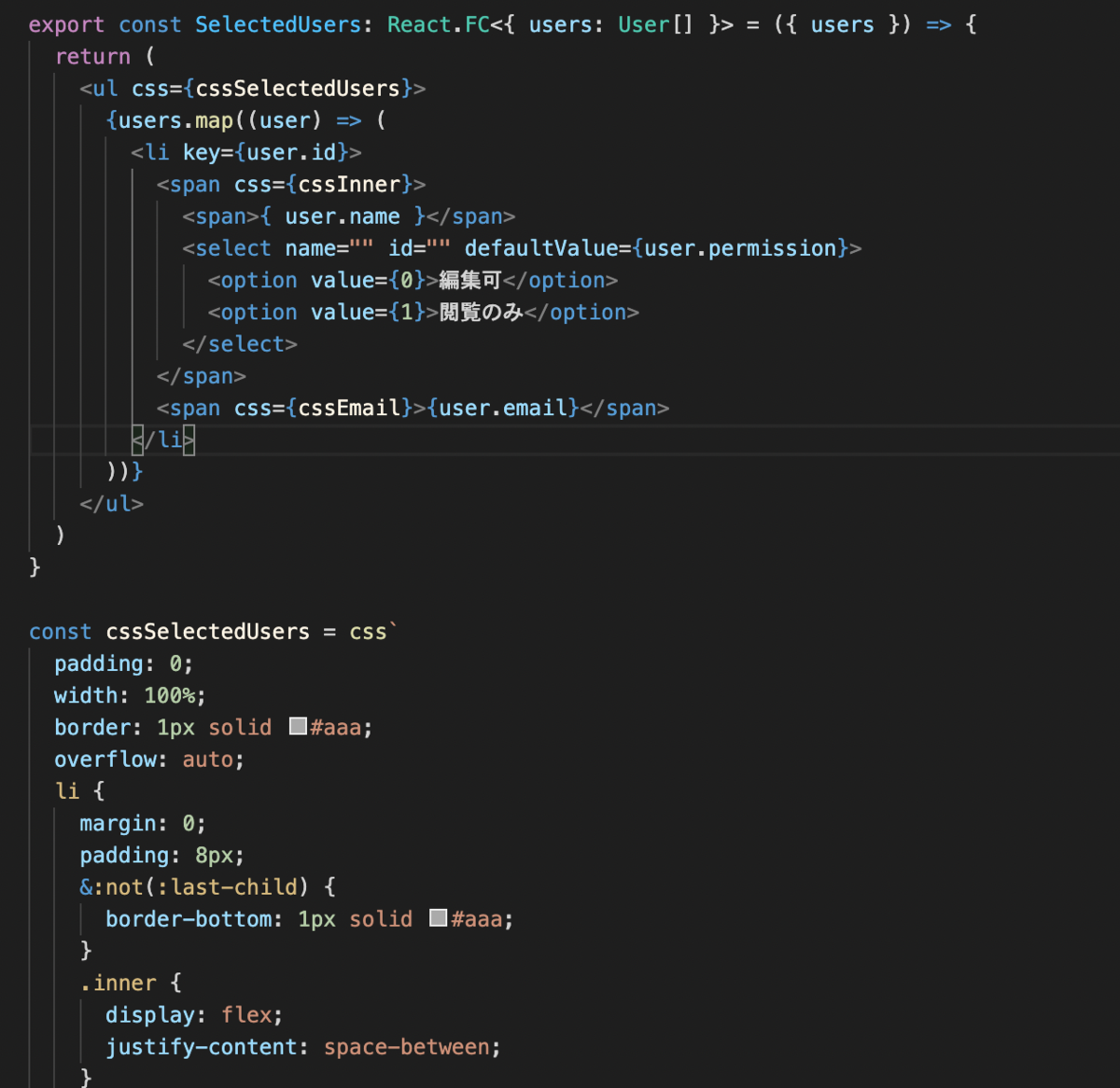The height and width of the screenshot is (1088, 1120).
Task: Click the #aaa color swatch on the border-bottom line
Action: click(x=439, y=917)
